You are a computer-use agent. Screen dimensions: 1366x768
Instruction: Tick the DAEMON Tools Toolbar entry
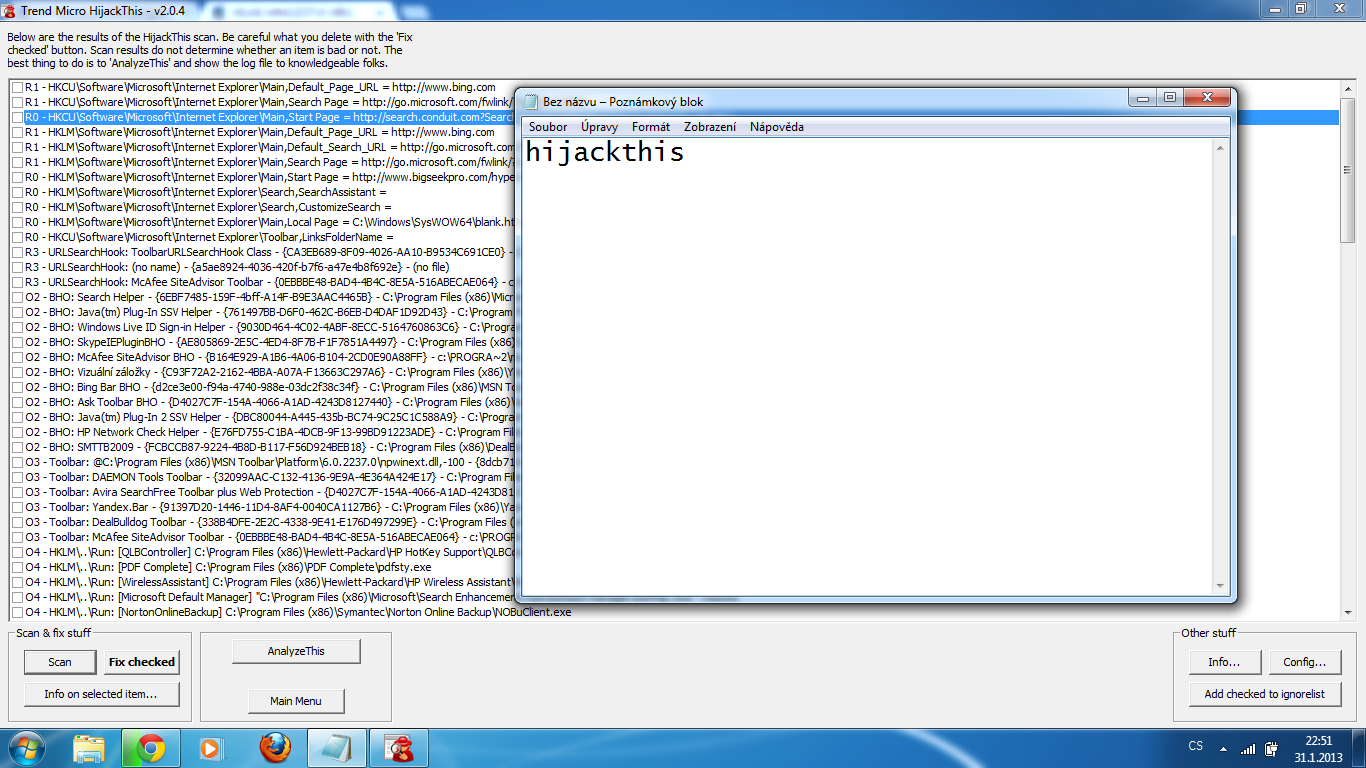tap(17, 477)
